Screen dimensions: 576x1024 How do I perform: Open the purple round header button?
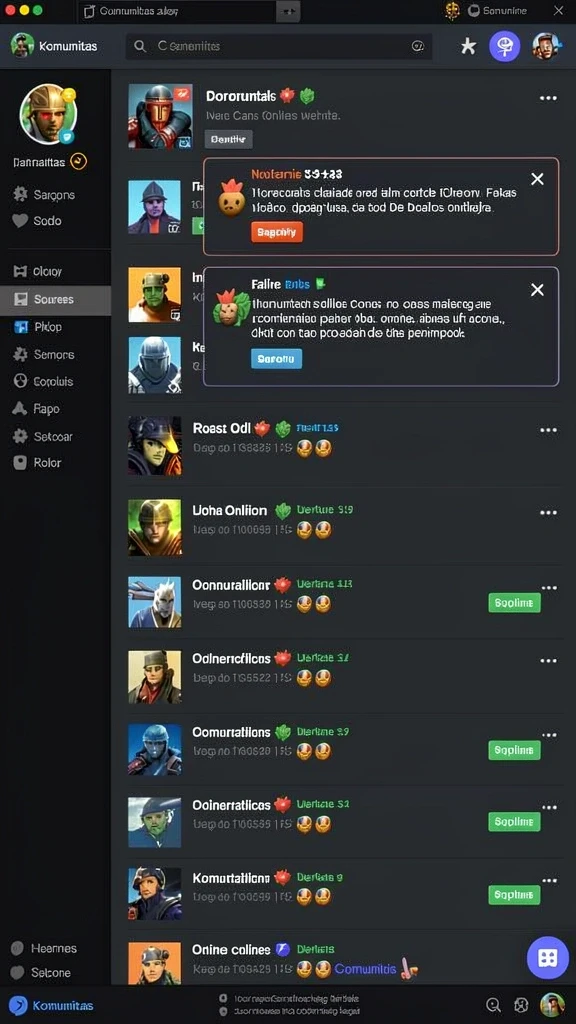(x=505, y=46)
